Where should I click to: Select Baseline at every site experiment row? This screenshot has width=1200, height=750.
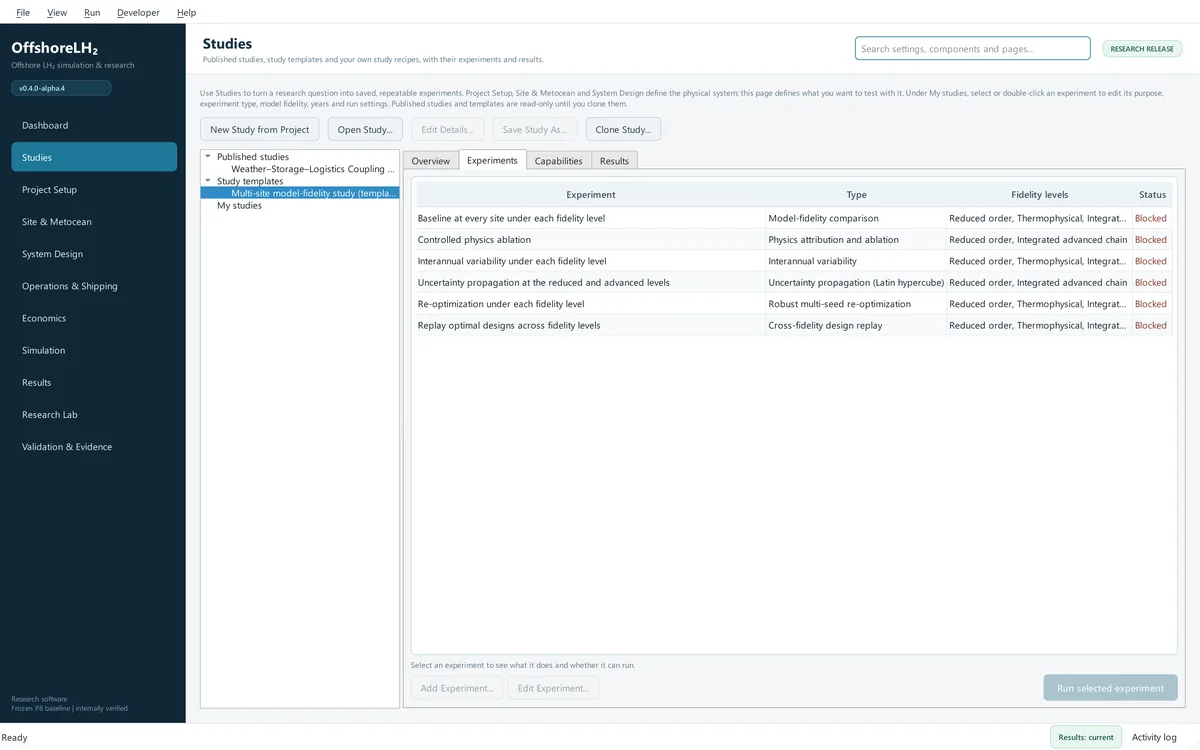point(794,218)
